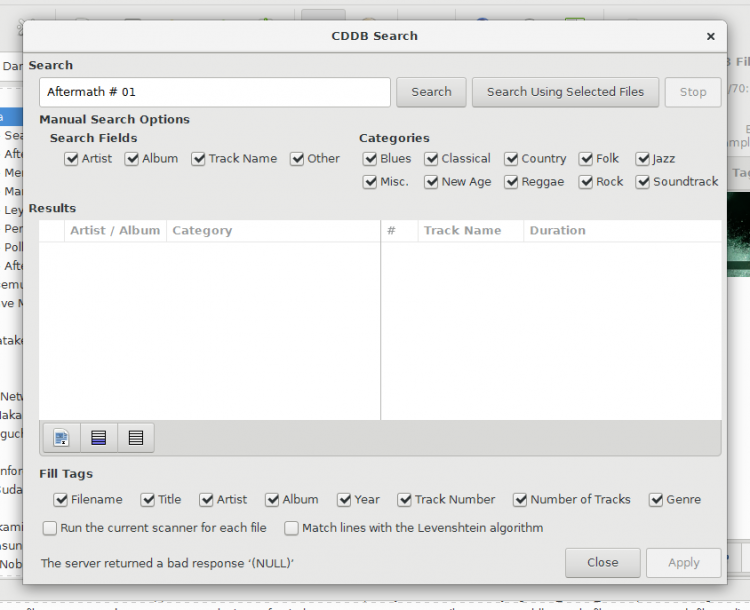750x610 pixels.
Task: Click the Search button
Action: tap(431, 92)
